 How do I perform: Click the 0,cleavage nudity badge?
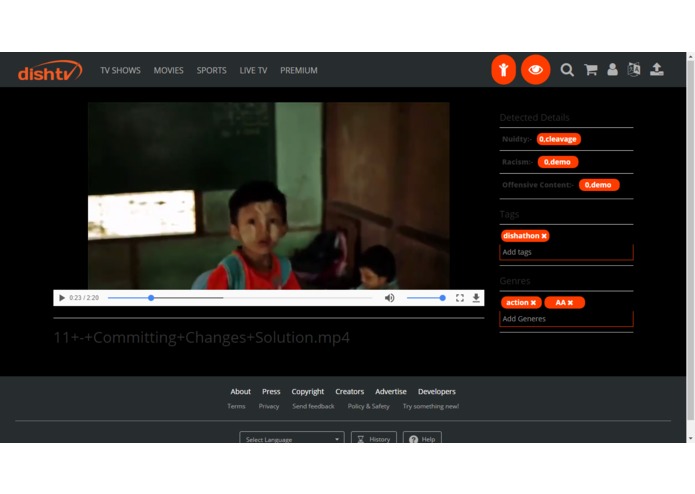(558, 139)
